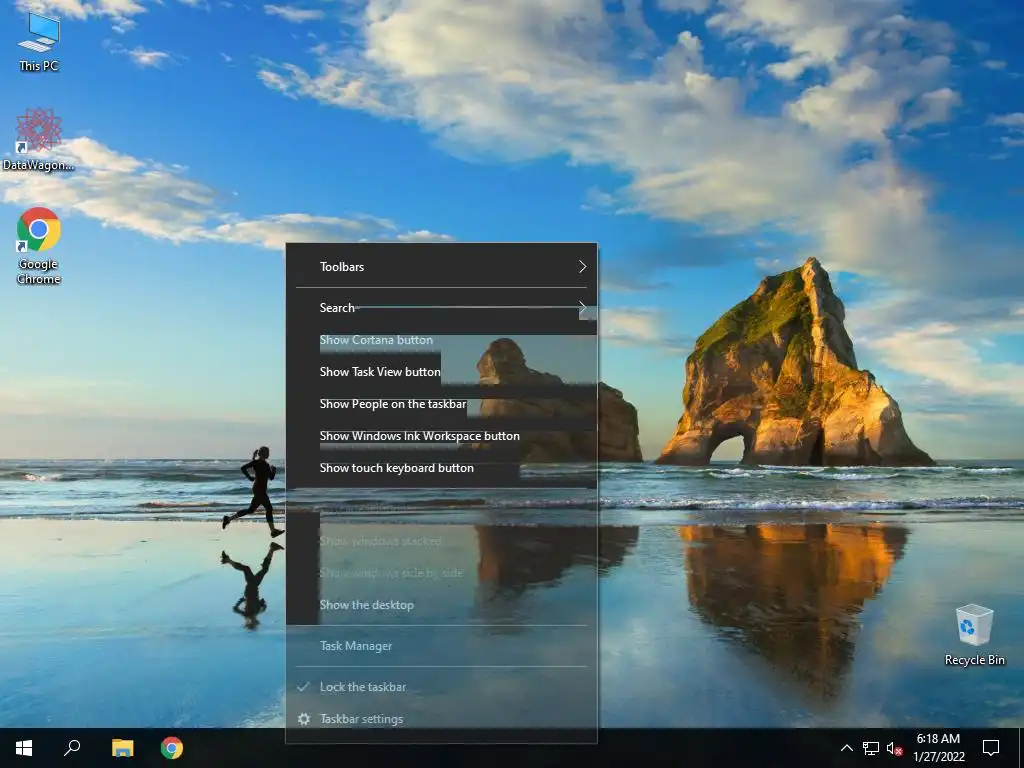Choose Show windows stacked
Image resolution: width=1024 pixels, height=768 pixels.
point(441,541)
